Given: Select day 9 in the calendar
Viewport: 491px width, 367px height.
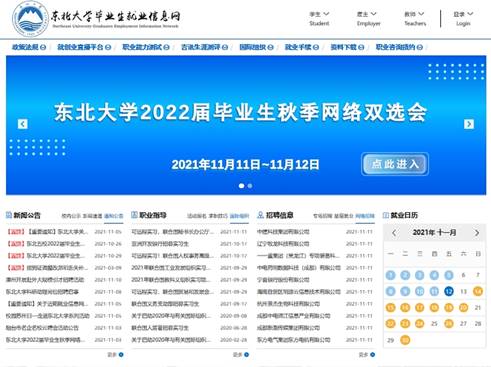Looking at the screenshot, I should click(x=405, y=291).
